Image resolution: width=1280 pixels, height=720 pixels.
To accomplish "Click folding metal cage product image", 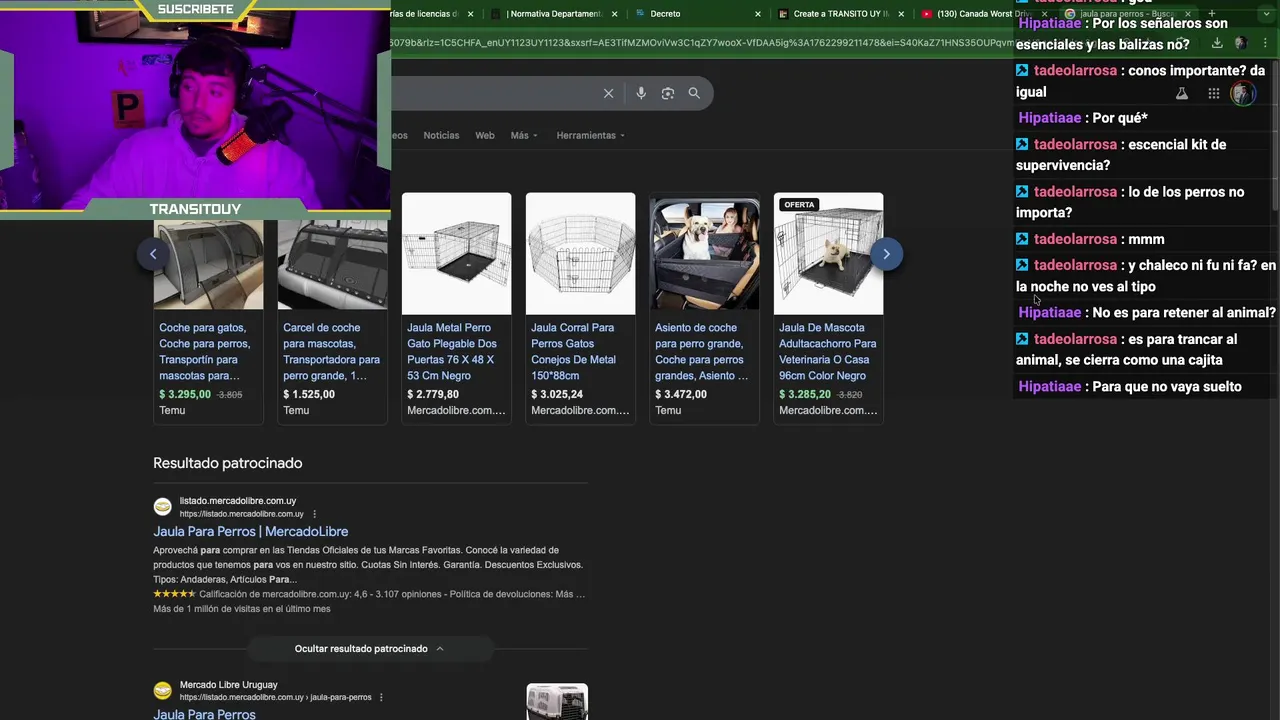I will 456,254.
